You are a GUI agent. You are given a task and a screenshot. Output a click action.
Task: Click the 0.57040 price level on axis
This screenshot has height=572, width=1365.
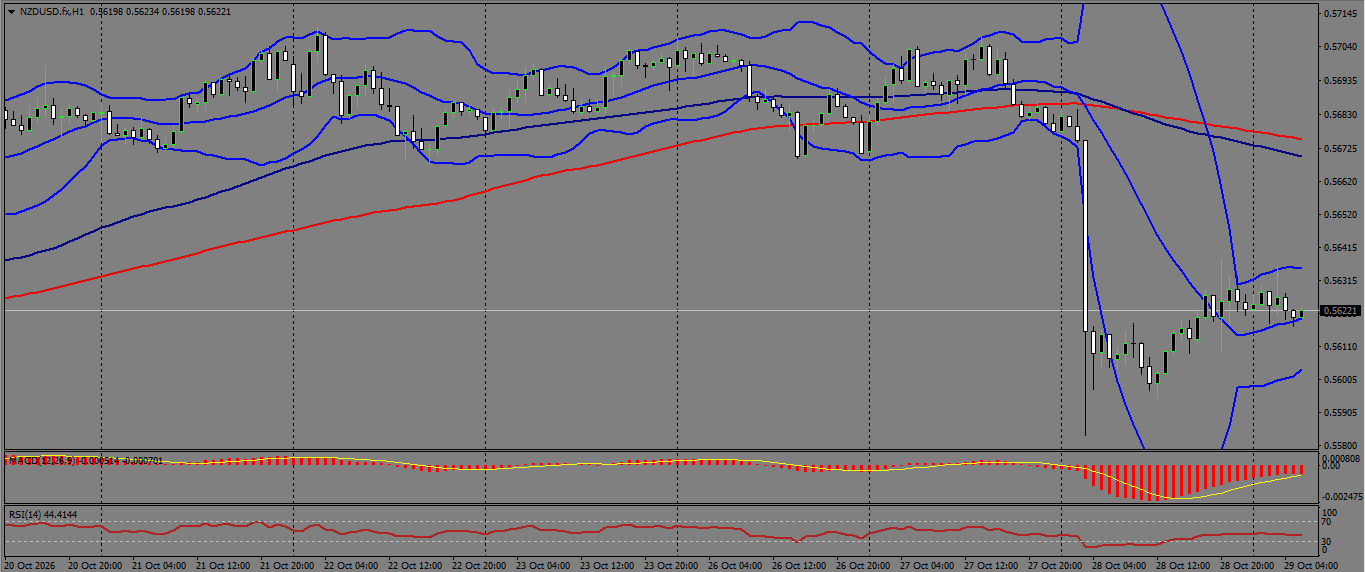[x=1340, y=47]
